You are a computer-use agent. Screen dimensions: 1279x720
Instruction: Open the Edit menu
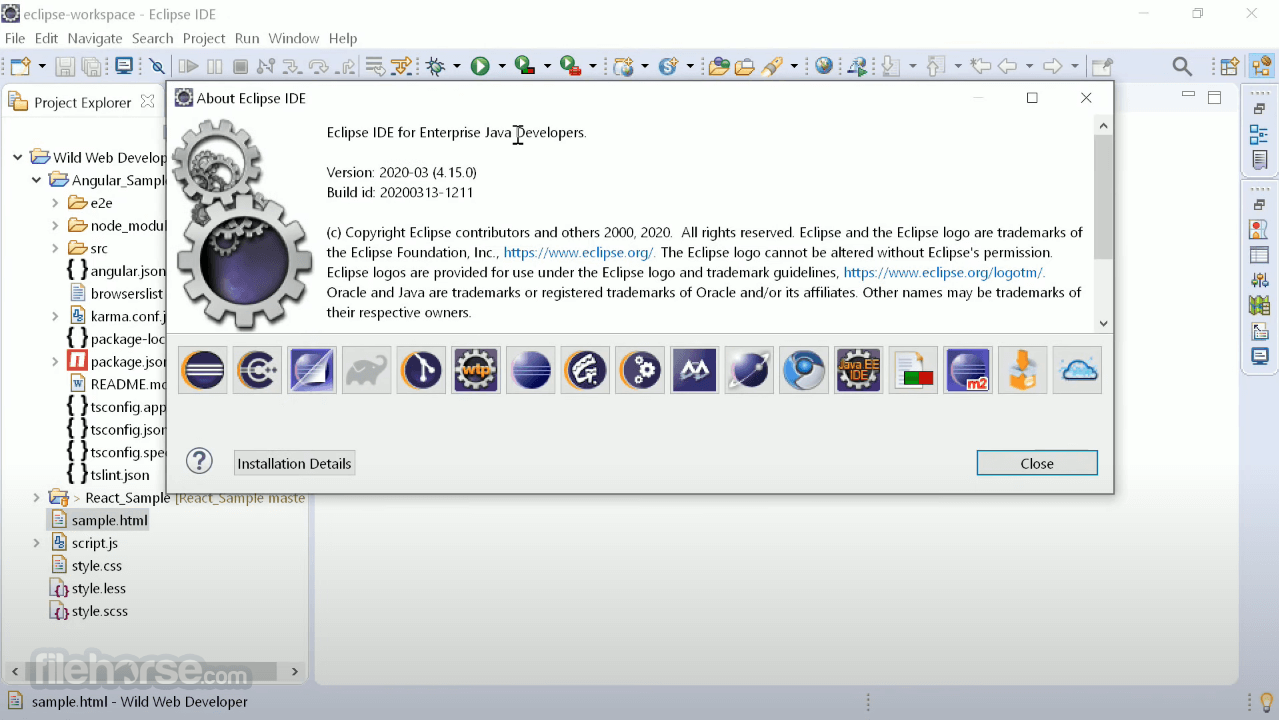pos(46,38)
